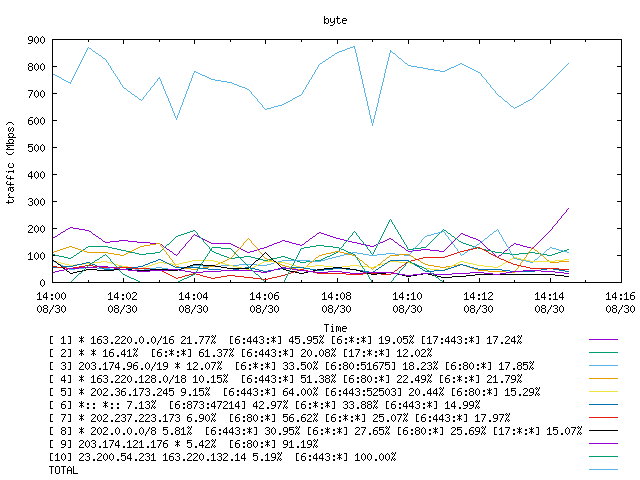The image size is (640, 480).
Task: Click the light blue line sample for TOTAL
Action: coord(603,470)
